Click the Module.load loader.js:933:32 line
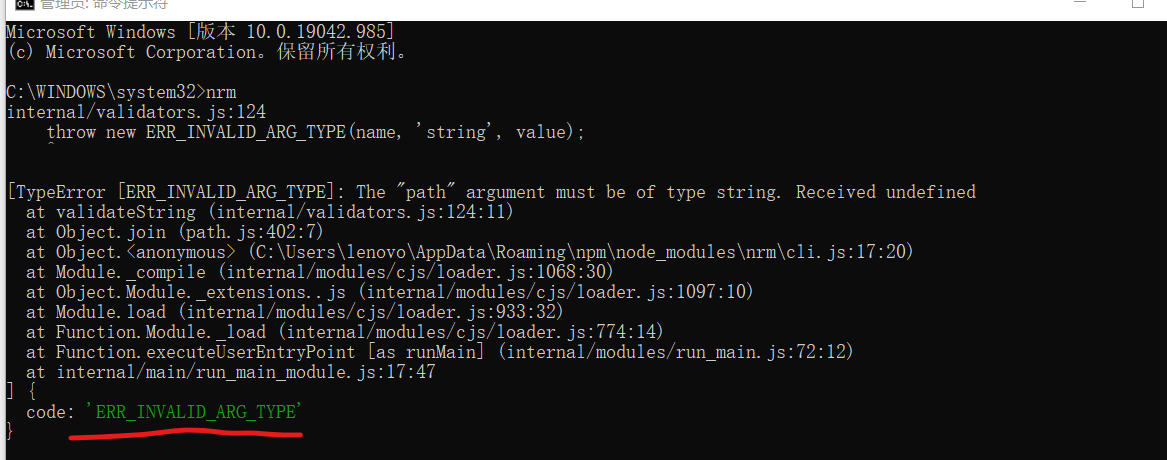The width and height of the screenshot is (1167, 460). pyautogui.click(x=295, y=313)
